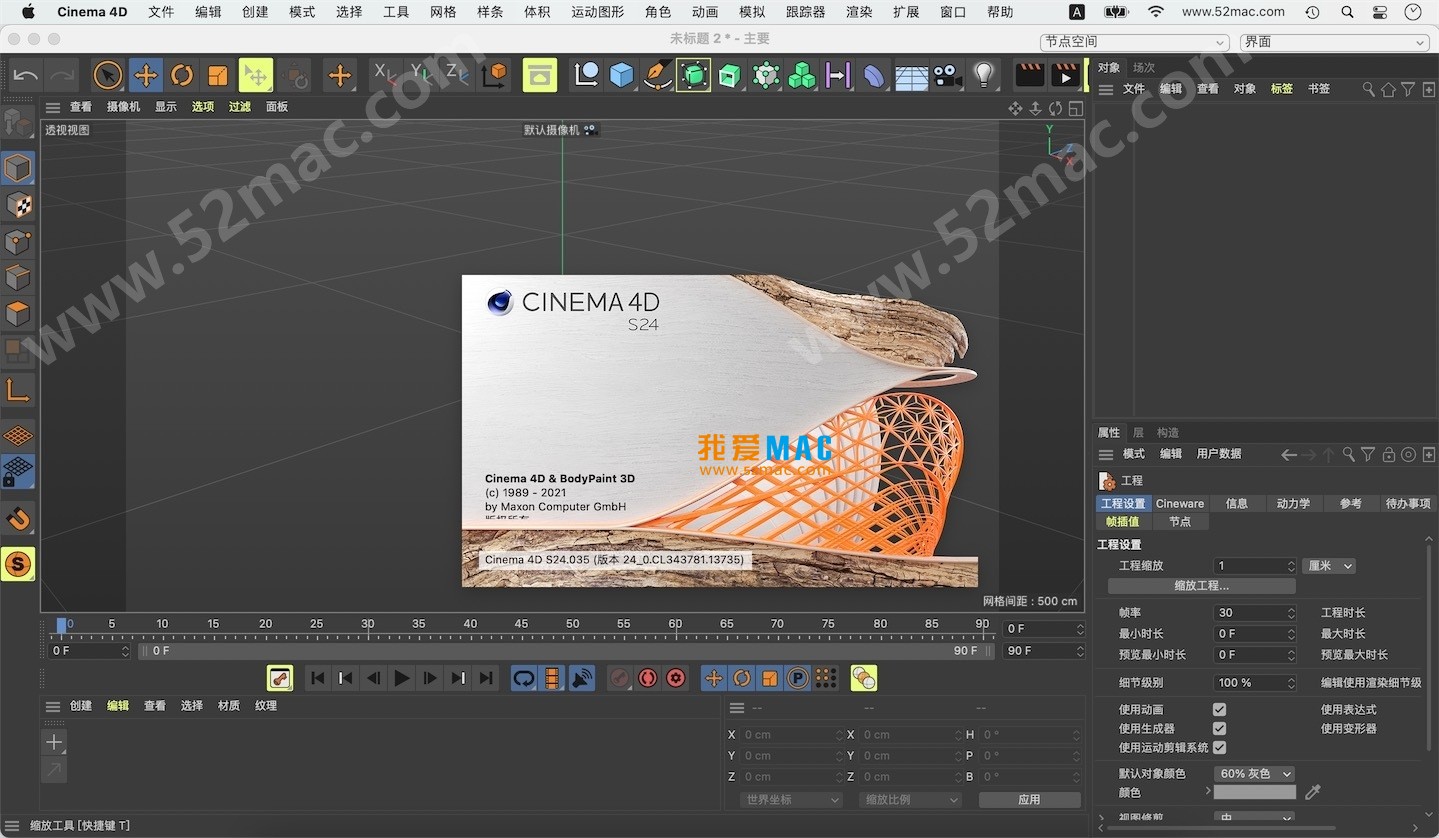This screenshot has height=838, width=1439.
Task: Open the Objects panel hamburger menu beside 文件
Action: [1106, 89]
